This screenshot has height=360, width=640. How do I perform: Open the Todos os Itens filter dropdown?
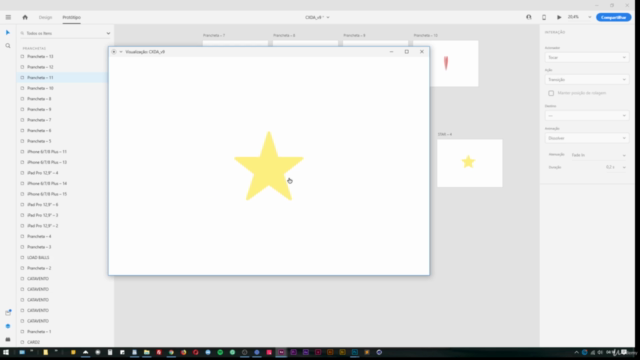(x=108, y=33)
